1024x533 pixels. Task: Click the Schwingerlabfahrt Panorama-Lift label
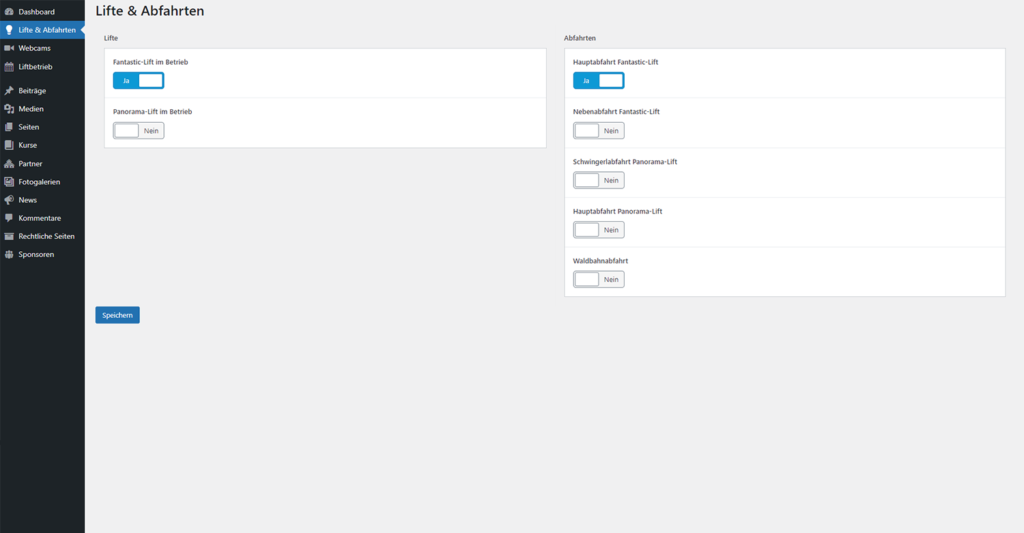(625, 162)
